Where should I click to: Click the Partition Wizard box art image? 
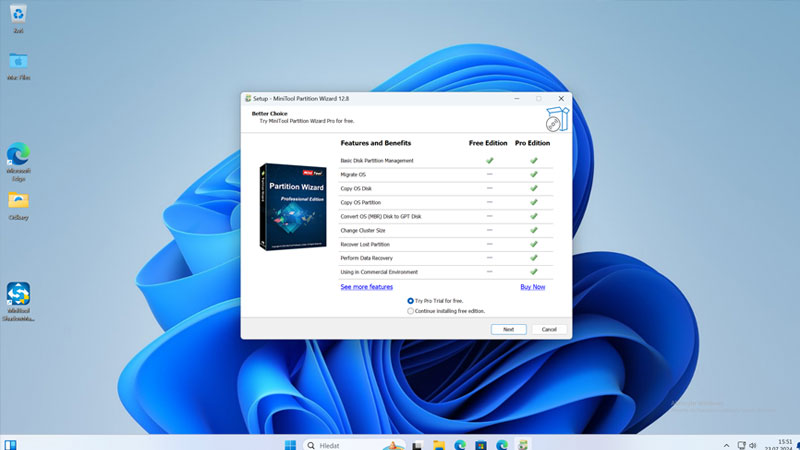point(292,207)
